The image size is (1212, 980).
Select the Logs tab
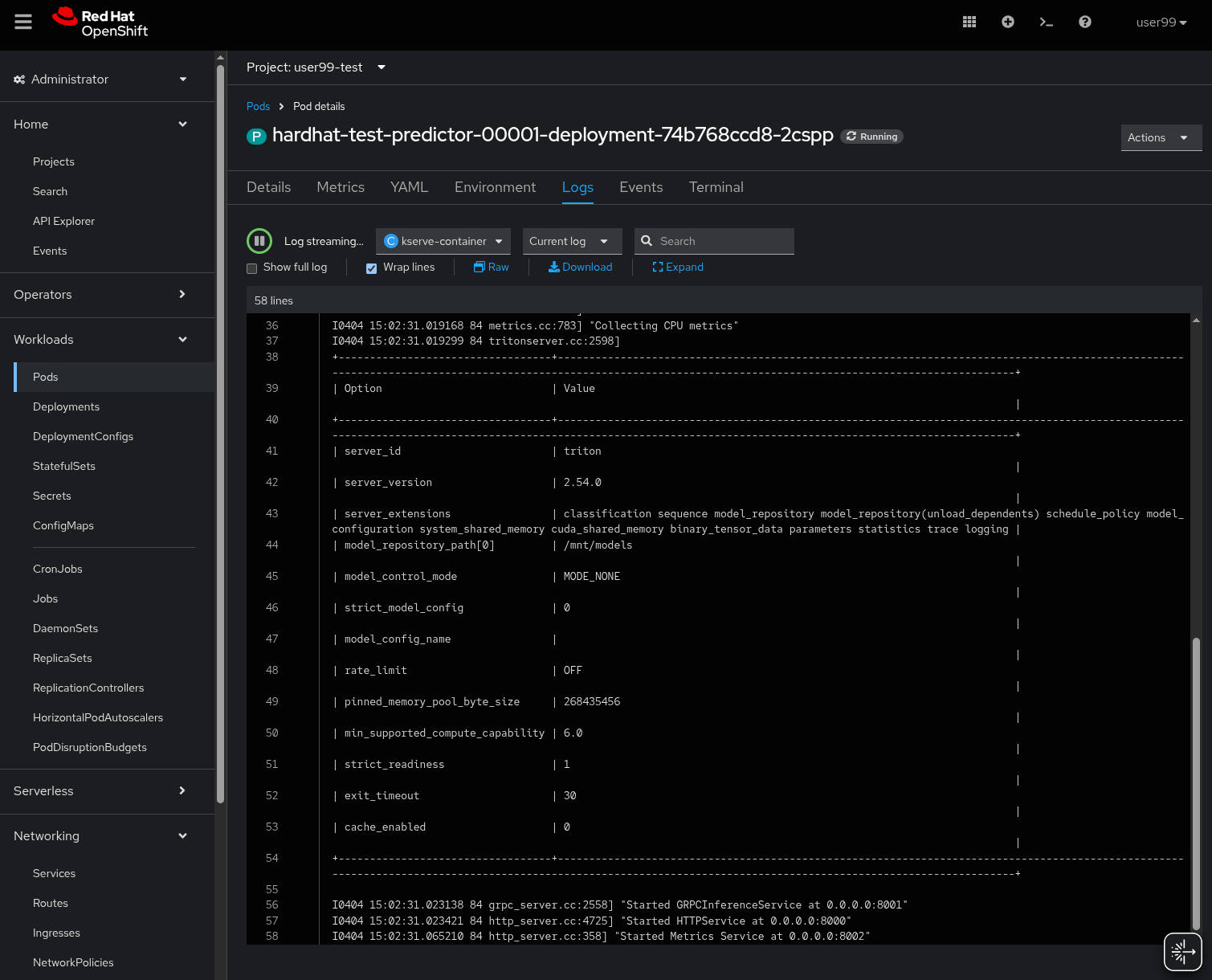[577, 187]
